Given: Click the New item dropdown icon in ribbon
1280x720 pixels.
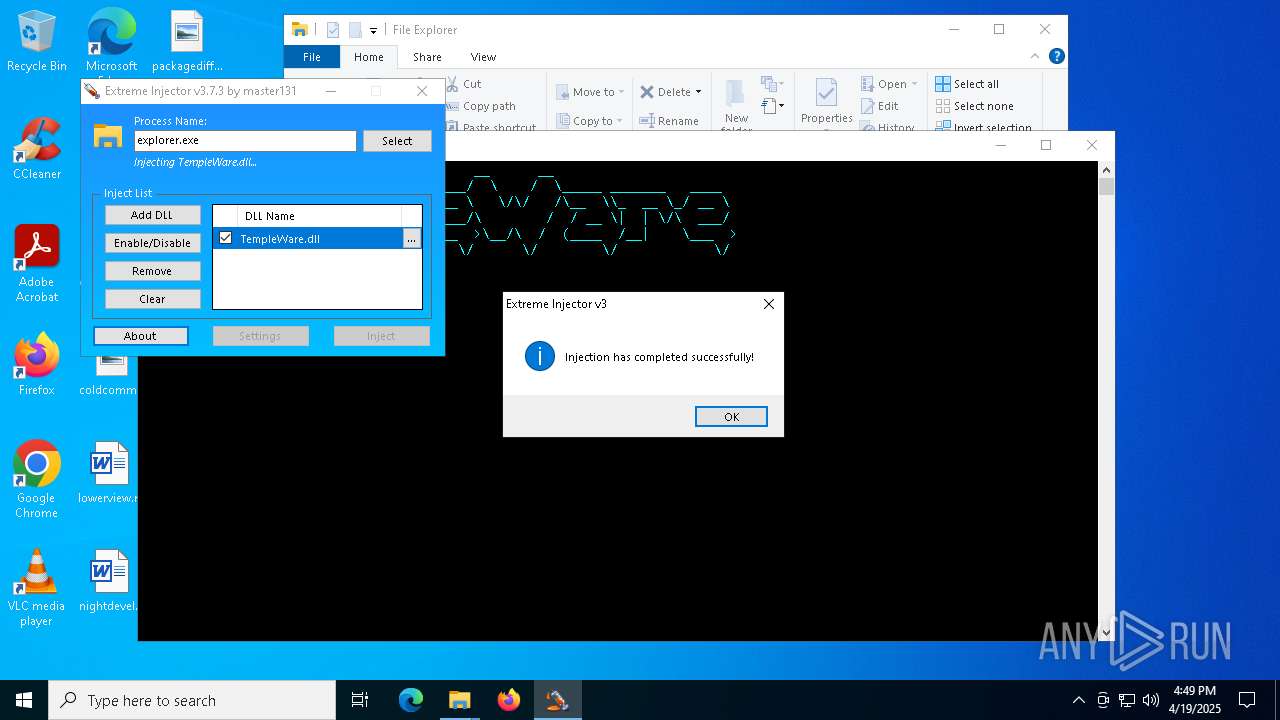Looking at the screenshot, I should point(771,84).
